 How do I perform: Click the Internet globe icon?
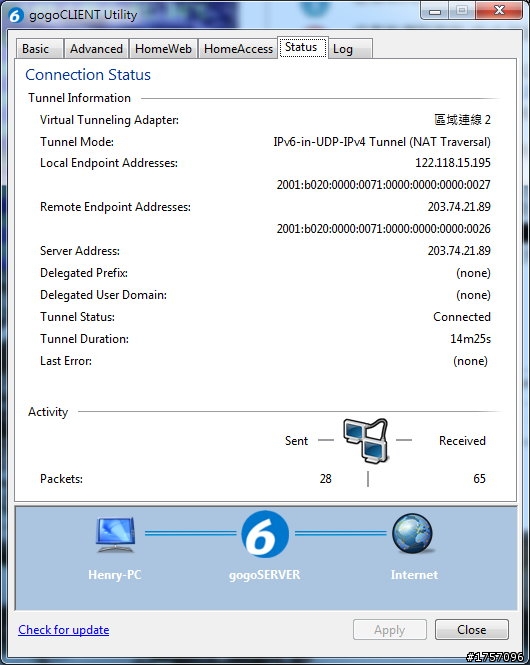pyautogui.click(x=413, y=534)
